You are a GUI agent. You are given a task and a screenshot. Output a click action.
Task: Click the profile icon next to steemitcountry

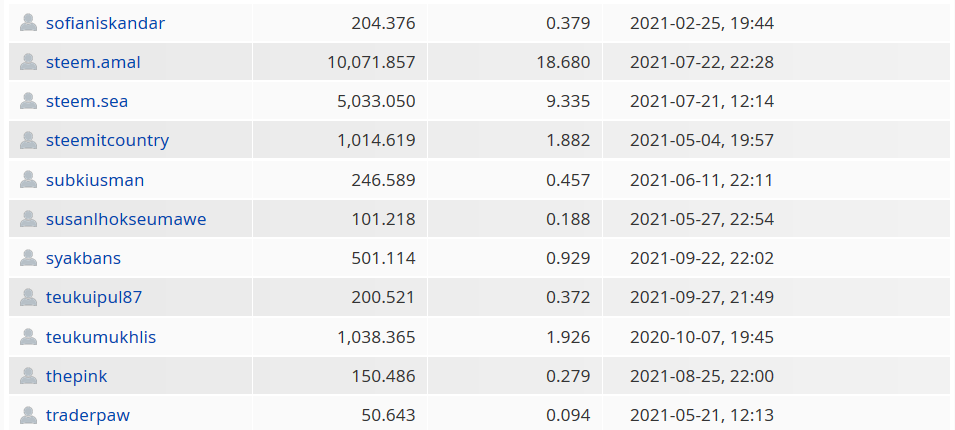click(28, 139)
